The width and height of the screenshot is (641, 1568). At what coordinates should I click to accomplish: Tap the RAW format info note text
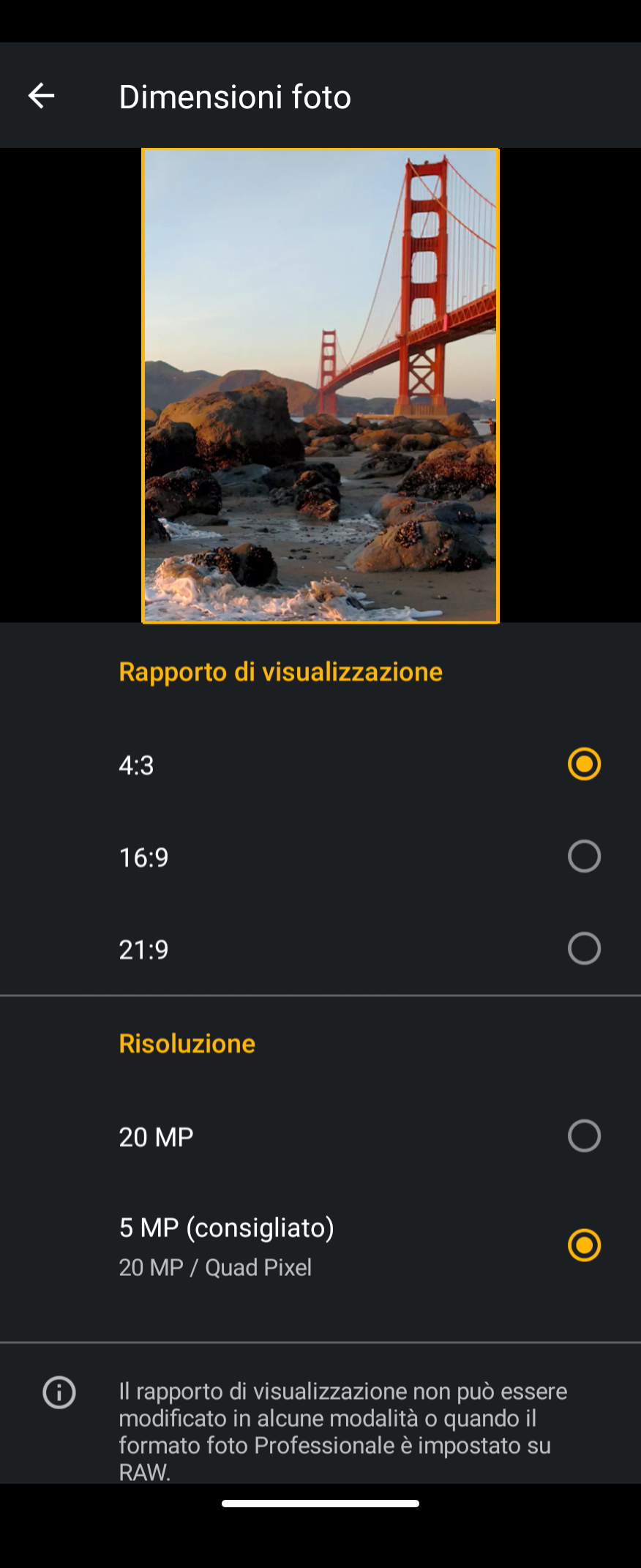(344, 1432)
